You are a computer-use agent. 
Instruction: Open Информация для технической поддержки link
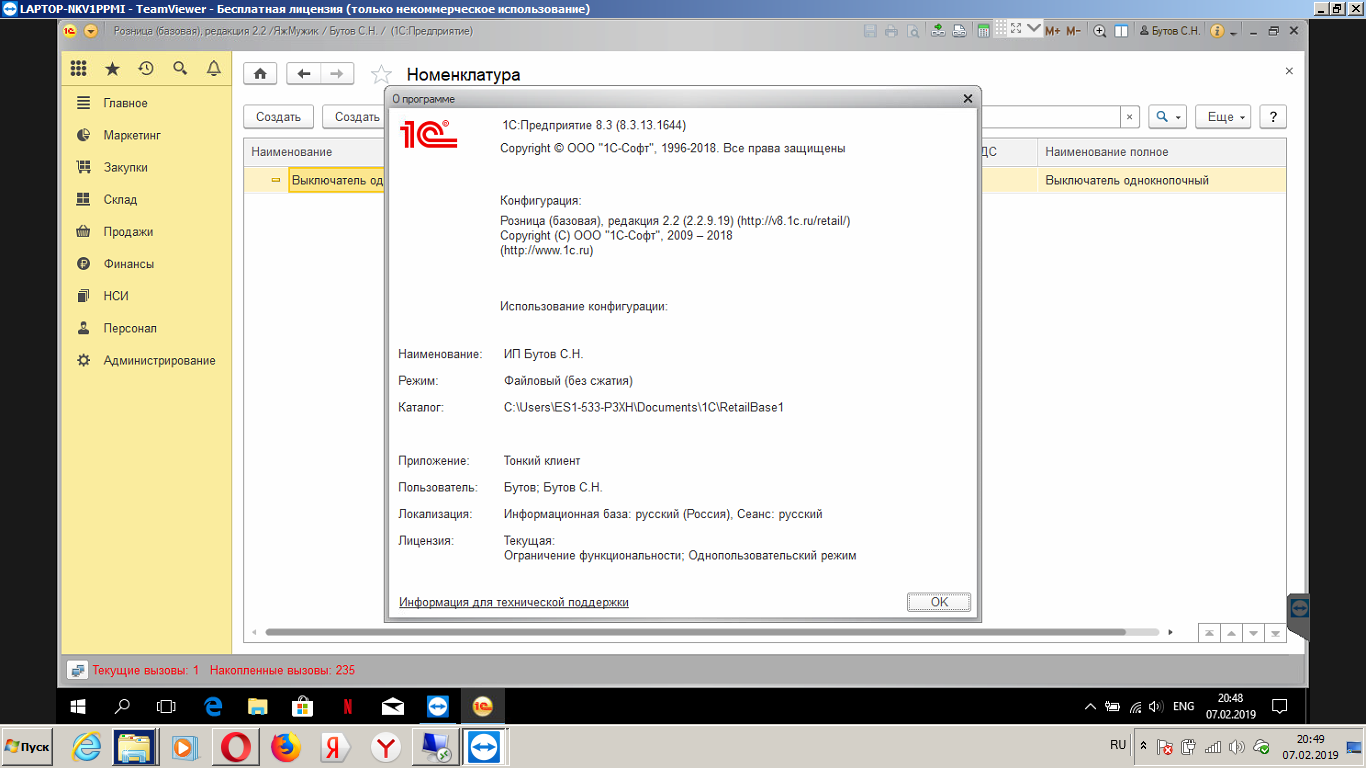point(514,602)
